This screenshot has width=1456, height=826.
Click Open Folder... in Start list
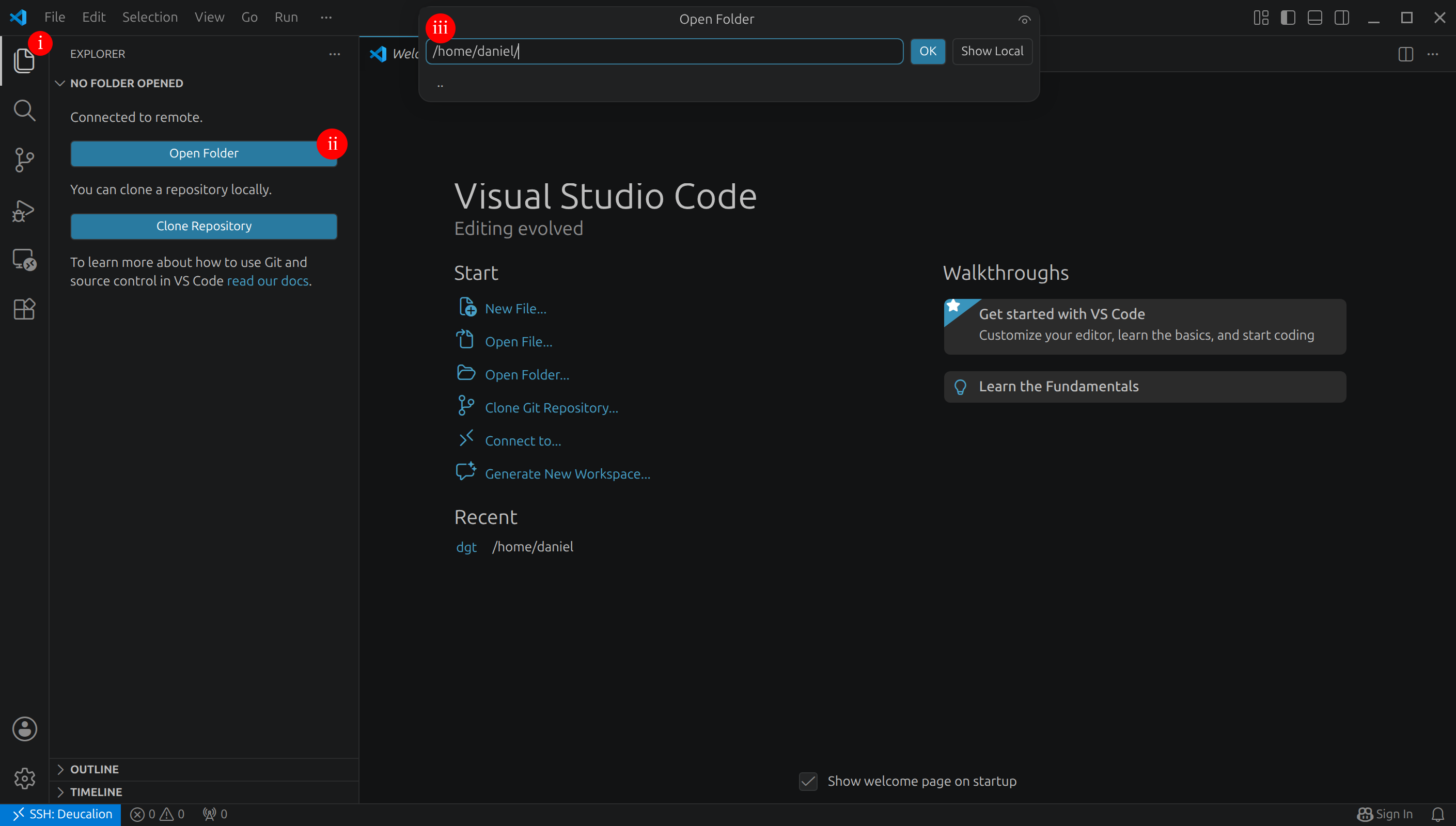point(526,374)
